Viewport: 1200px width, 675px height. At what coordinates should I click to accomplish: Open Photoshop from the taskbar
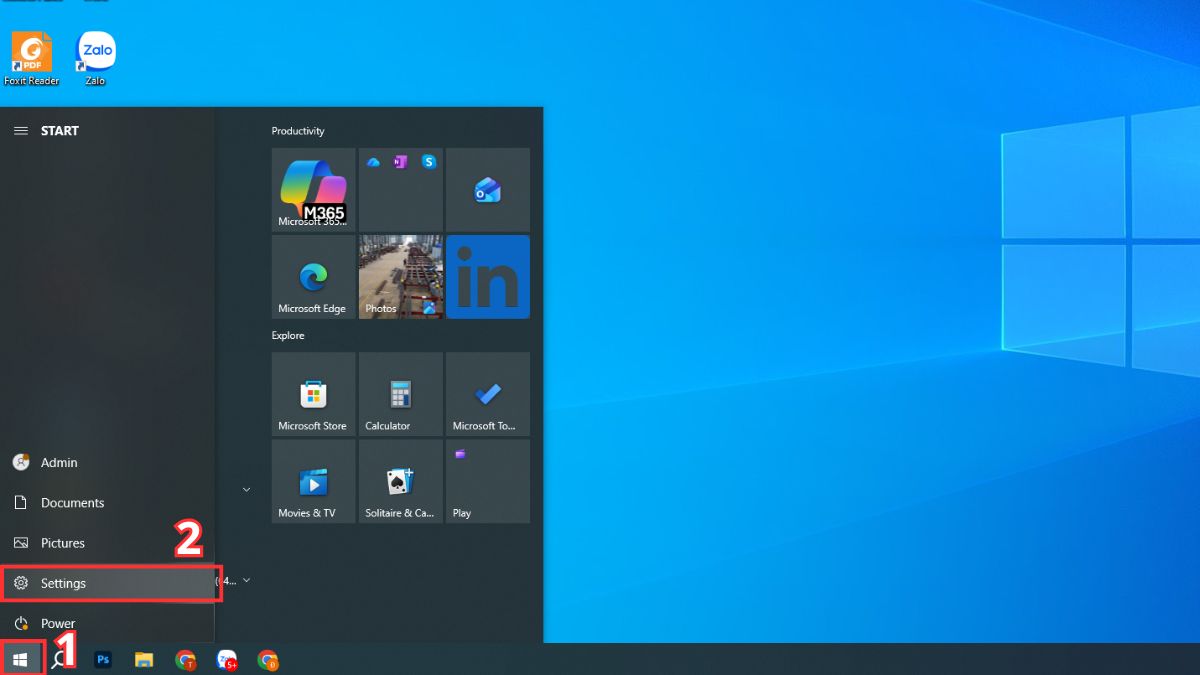pyautogui.click(x=103, y=659)
